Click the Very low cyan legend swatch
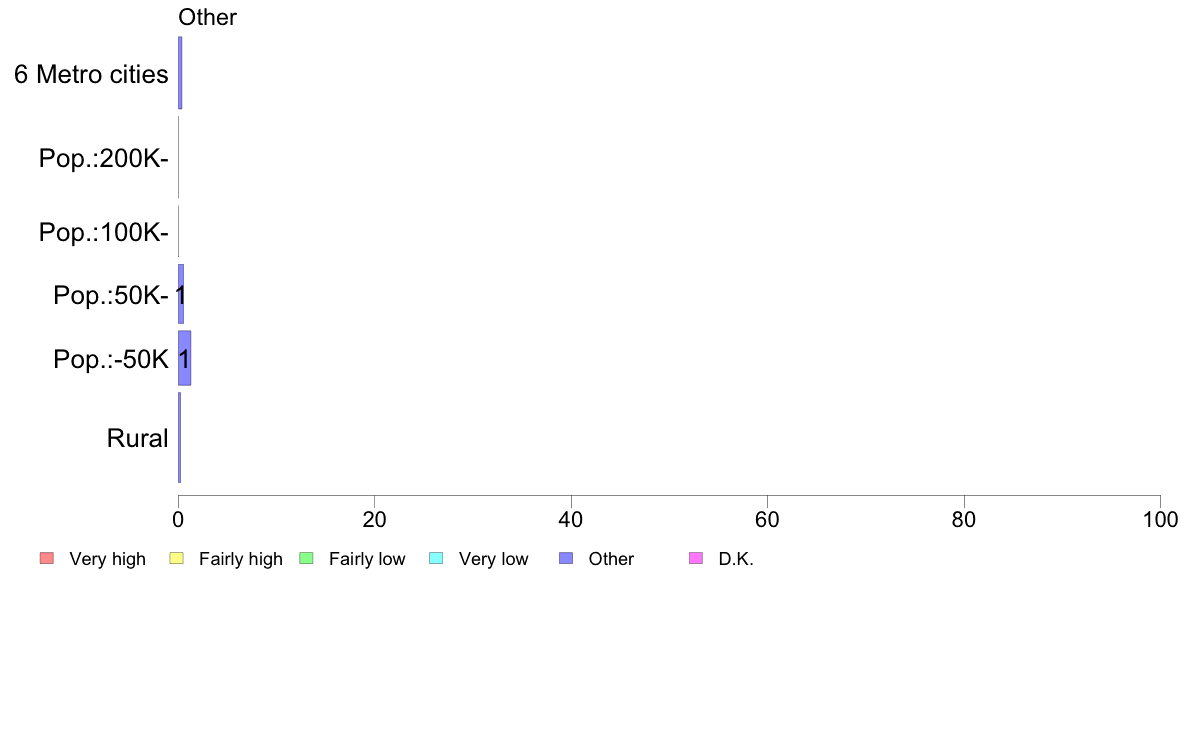 (436, 559)
